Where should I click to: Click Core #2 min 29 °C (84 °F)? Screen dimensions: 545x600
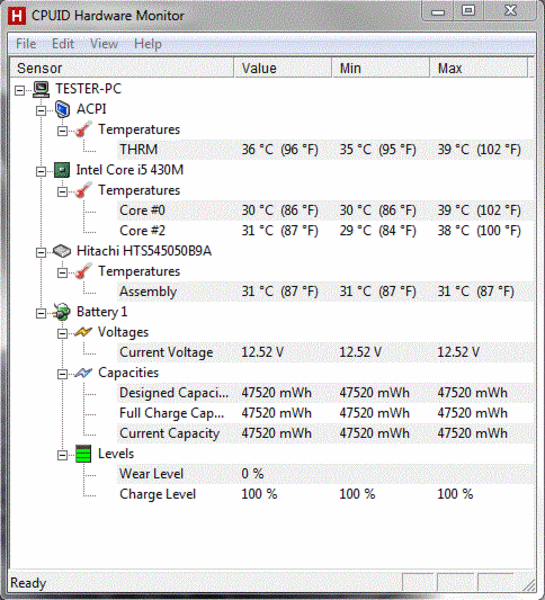tap(378, 231)
